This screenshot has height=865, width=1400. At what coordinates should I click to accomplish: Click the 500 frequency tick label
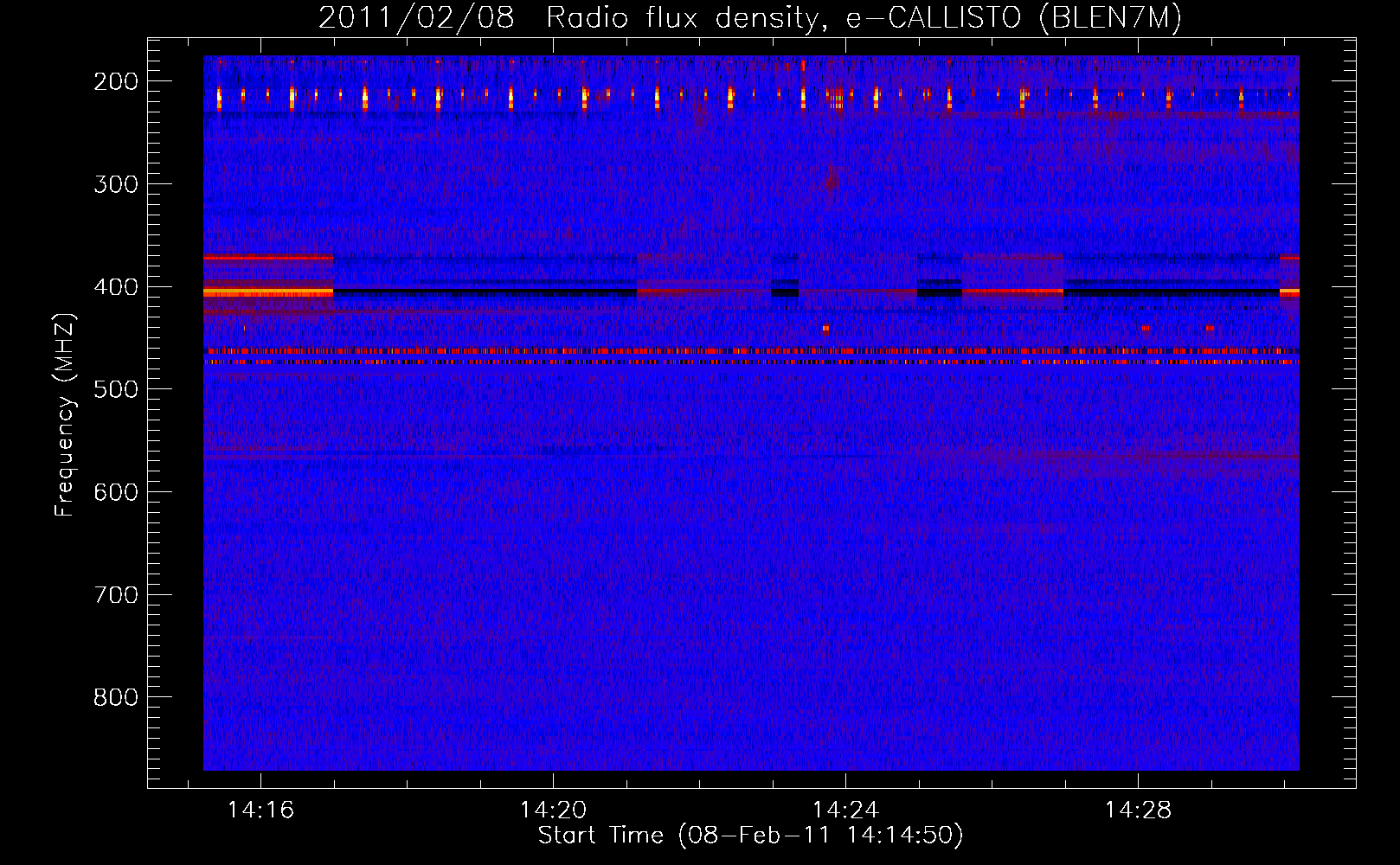(x=116, y=389)
